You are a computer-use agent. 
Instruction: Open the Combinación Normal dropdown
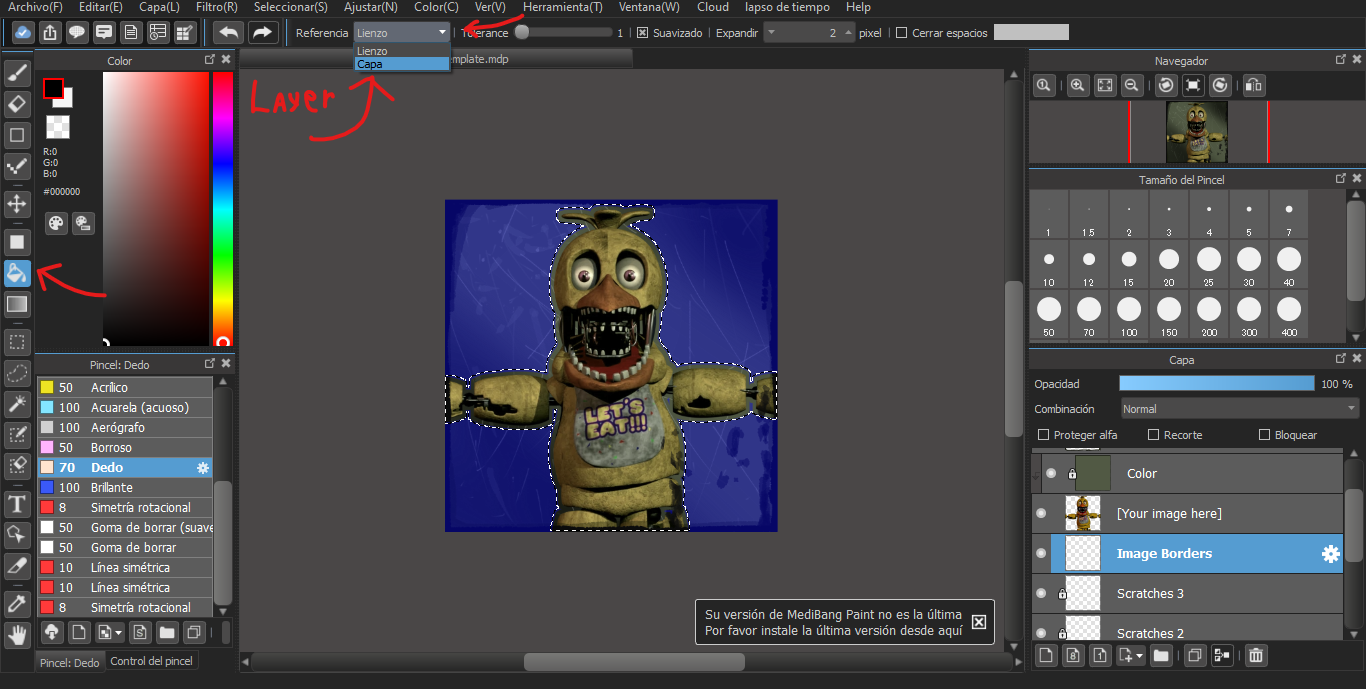pyautogui.click(x=1240, y=409)
